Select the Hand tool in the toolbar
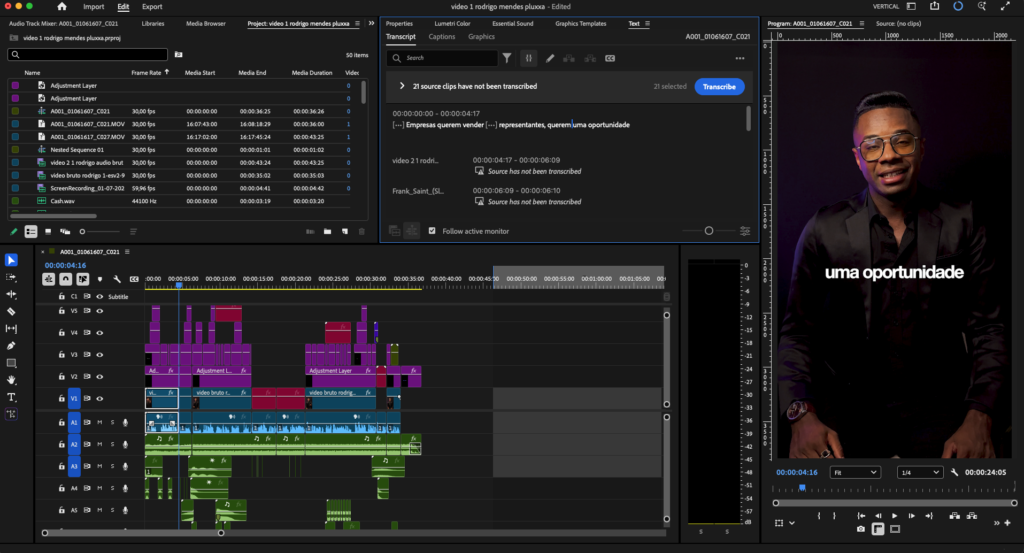The width and height of the screenshot is (1024, 553). (x=11, y=380)
